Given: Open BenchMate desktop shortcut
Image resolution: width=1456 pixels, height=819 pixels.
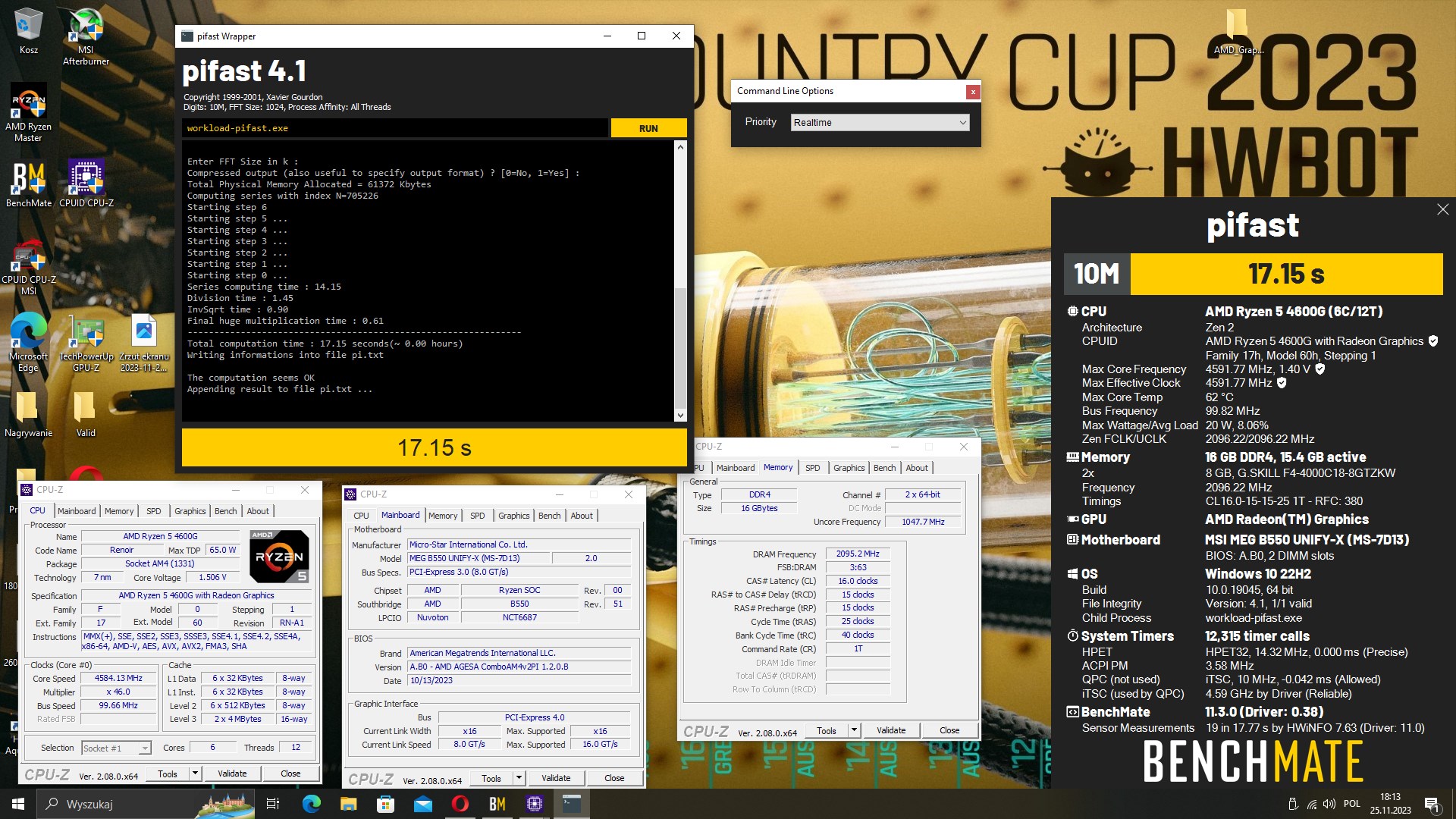Looking at the screenshot, I should pyautogui.click(x=29, y=184).
